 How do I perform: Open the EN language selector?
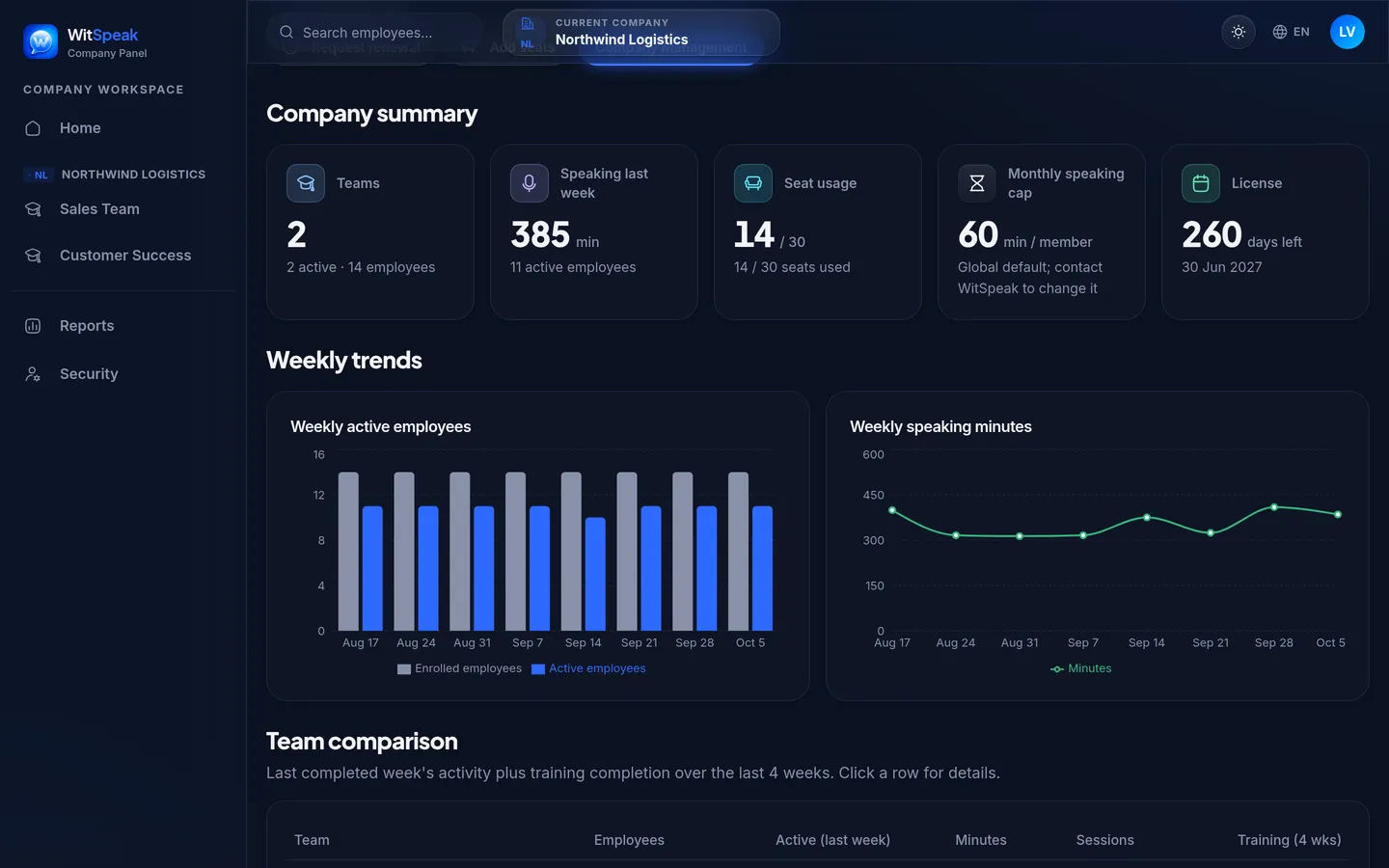point(1291,32)
